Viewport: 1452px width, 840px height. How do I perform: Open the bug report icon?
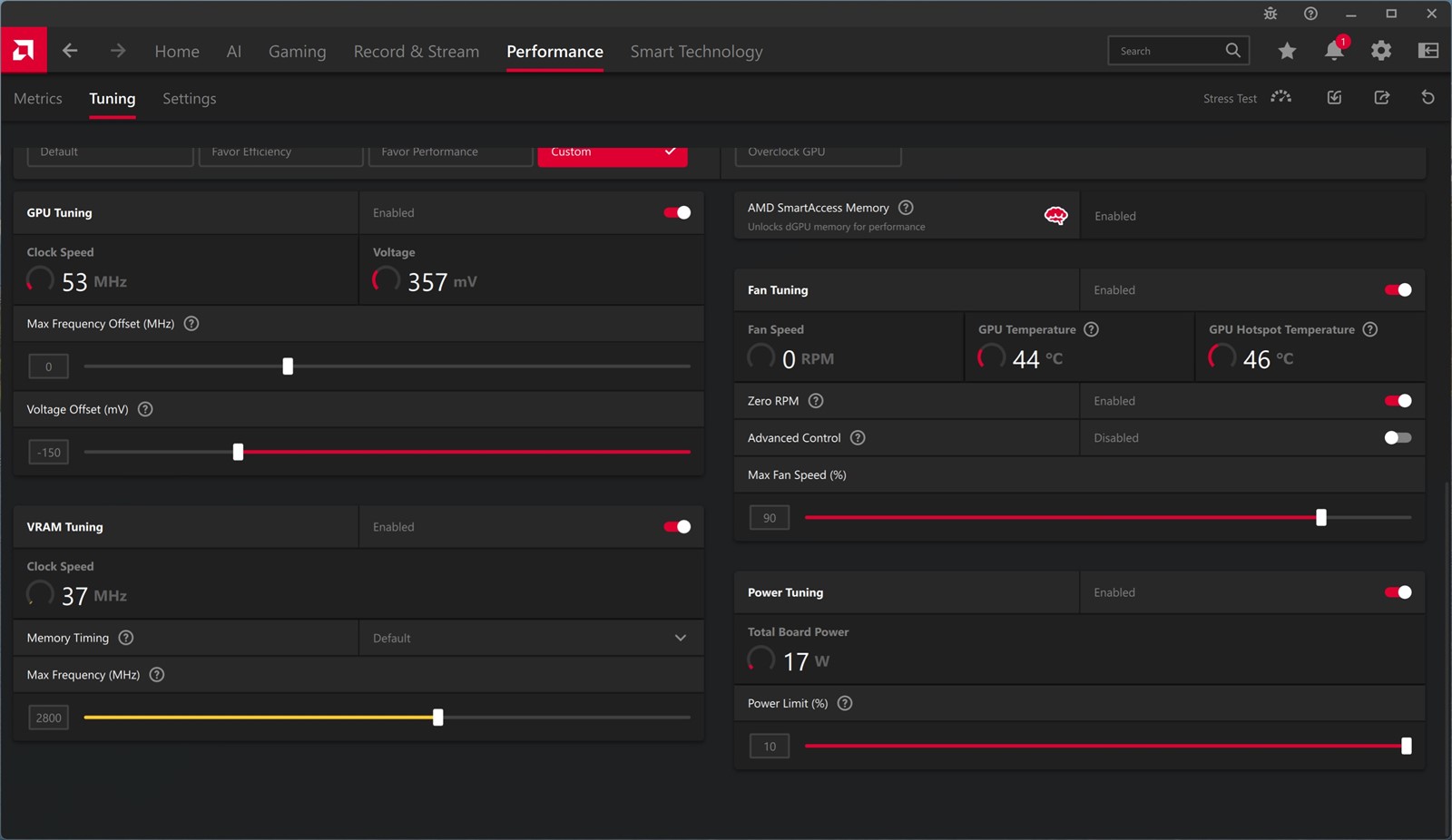tap(1270, 14)
